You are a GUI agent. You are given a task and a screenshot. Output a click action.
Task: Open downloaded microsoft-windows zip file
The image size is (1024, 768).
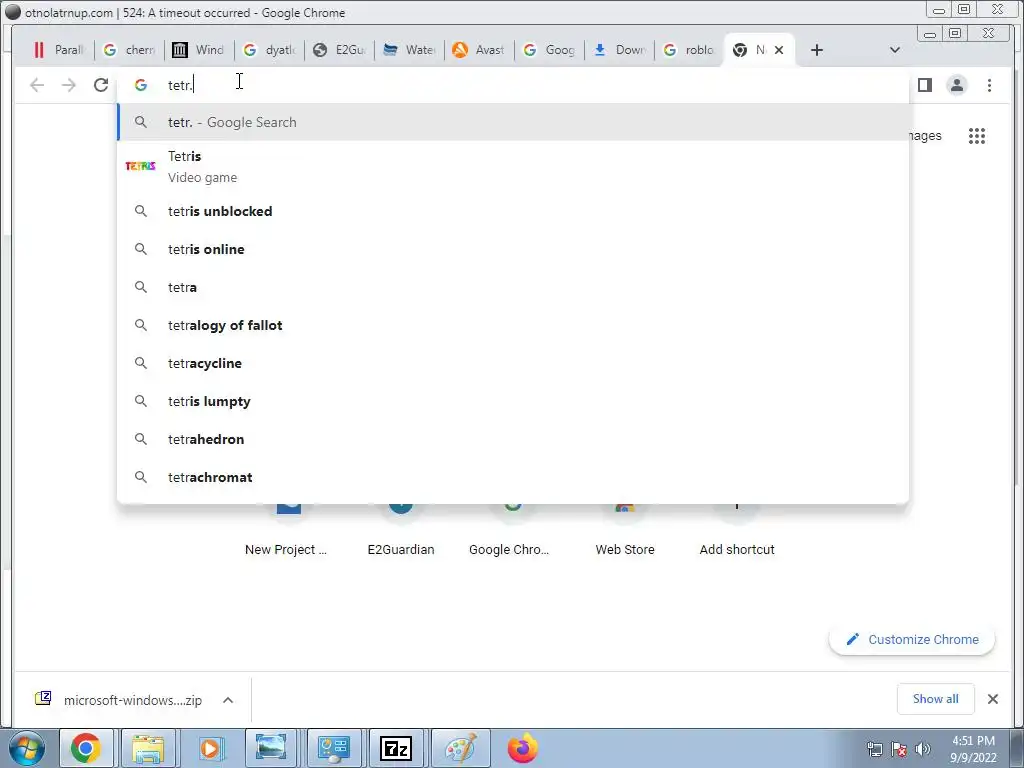(x=120, y=700)
